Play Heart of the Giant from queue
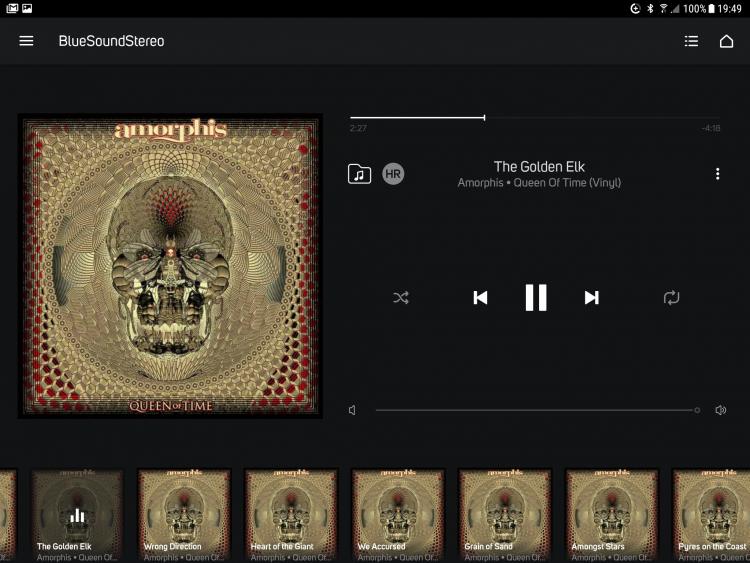 [x=291, y=515]
